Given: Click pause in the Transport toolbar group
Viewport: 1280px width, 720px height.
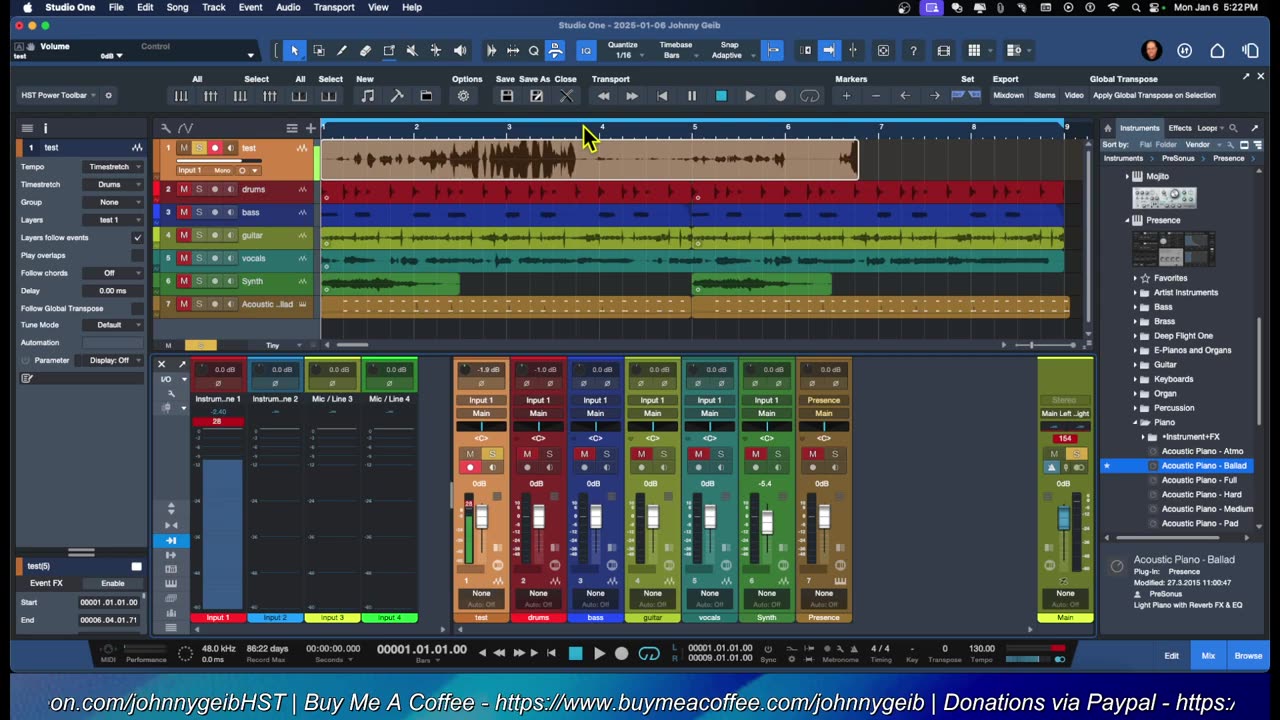Looking at the screenshot, I should (691, 96).
